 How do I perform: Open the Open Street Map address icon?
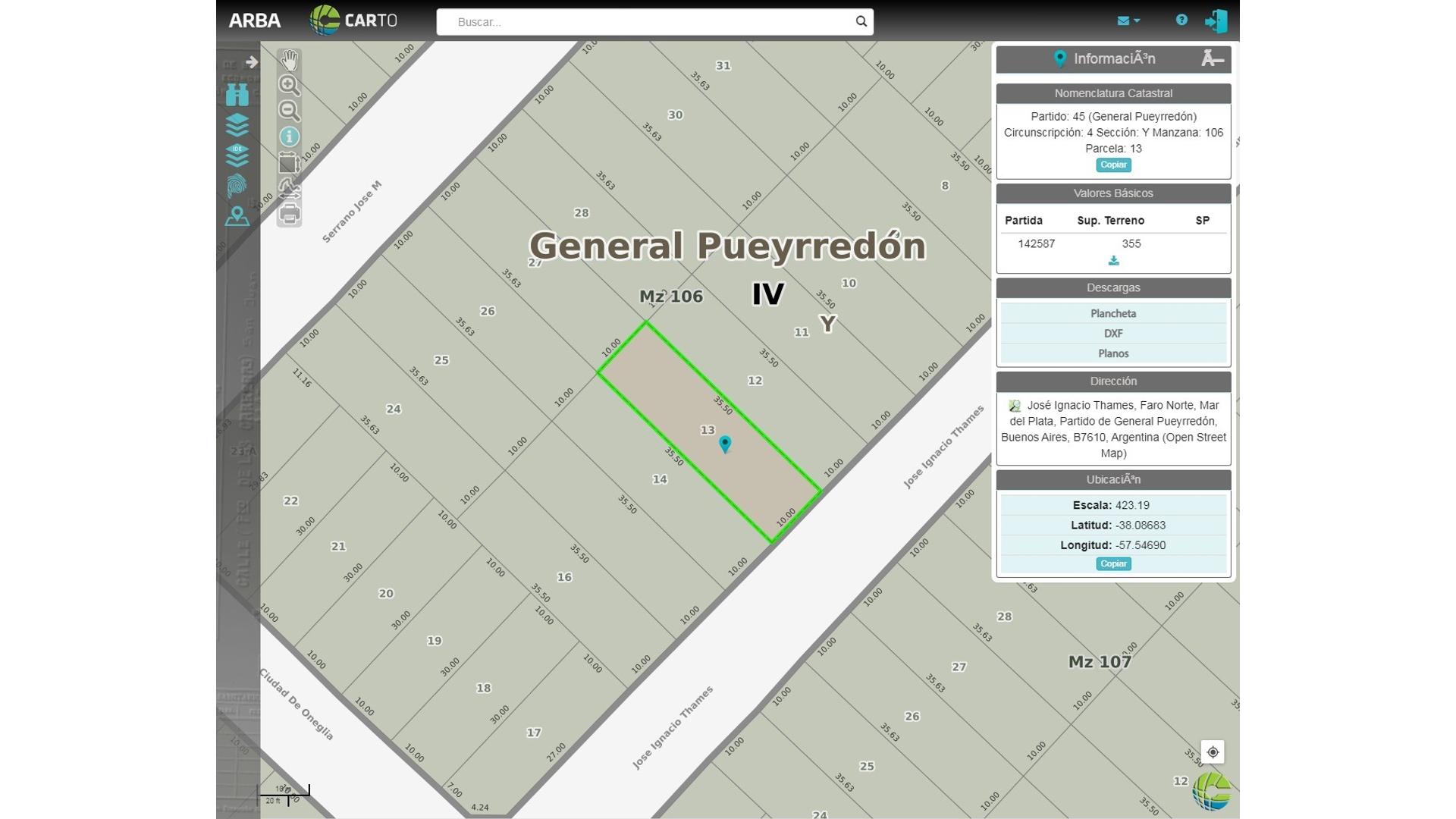(1015, 406)
